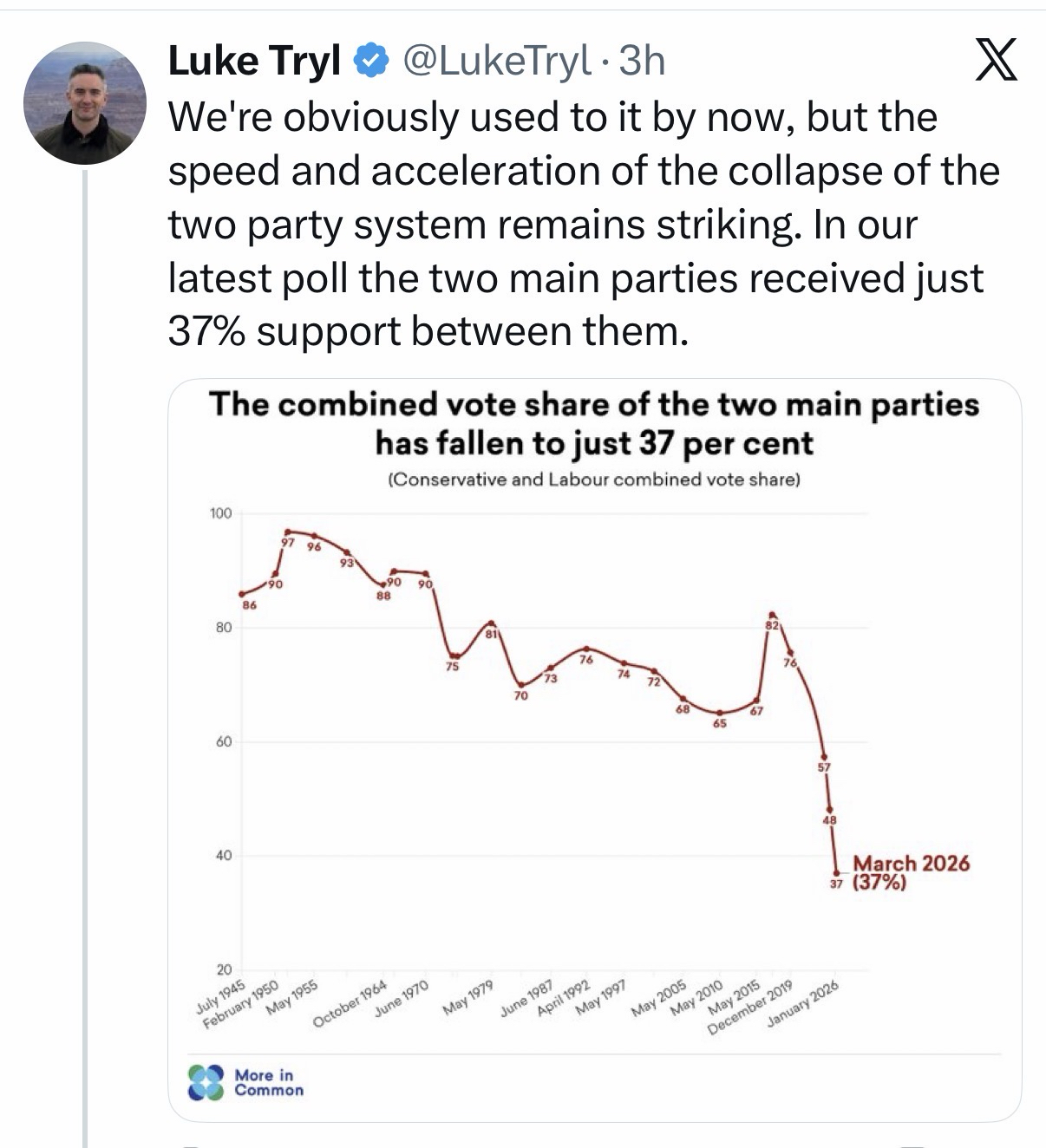Click the @LukeTryl handle
Viewport: 1046px width, 1148px height.
(493, 61)
